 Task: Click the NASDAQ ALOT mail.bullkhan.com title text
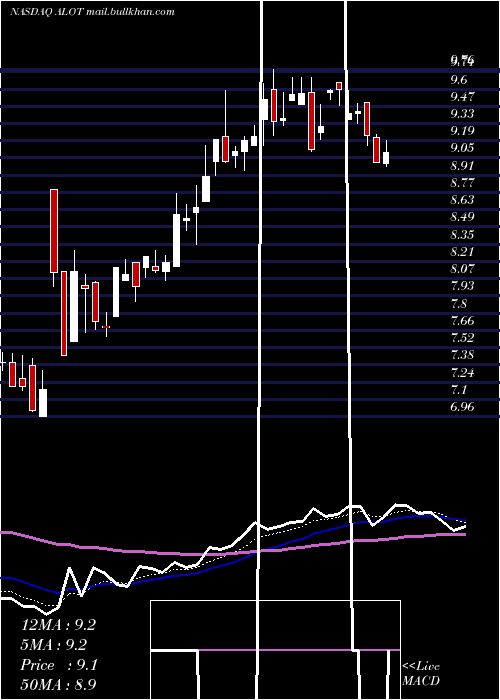point(92,12)
